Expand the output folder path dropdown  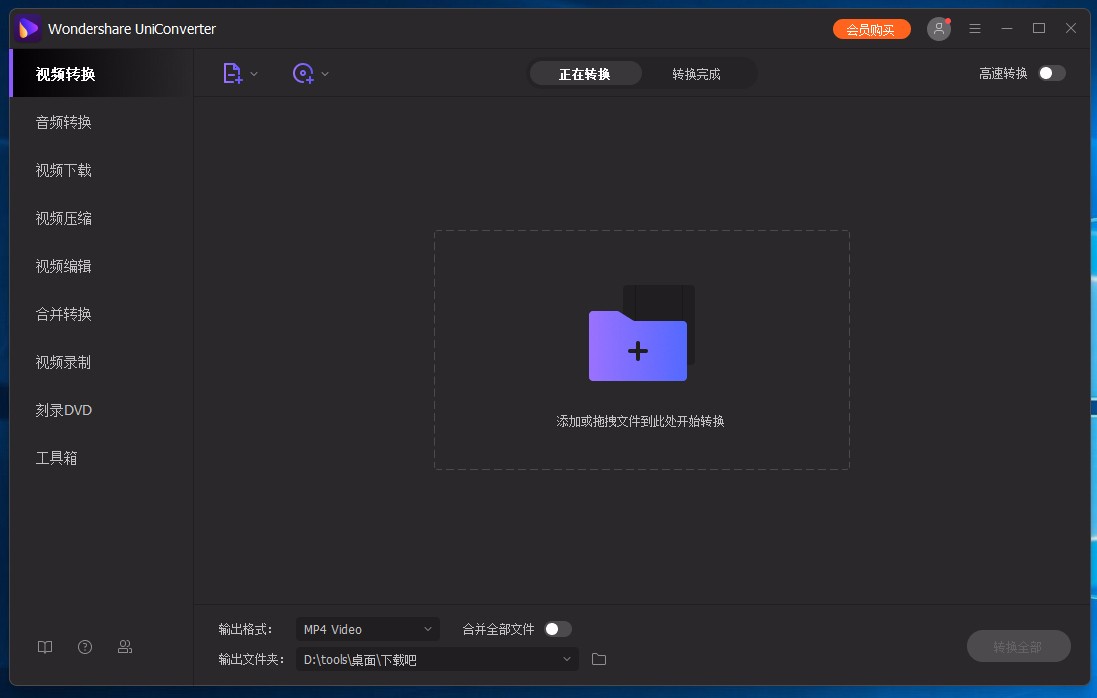click(566, 659)
